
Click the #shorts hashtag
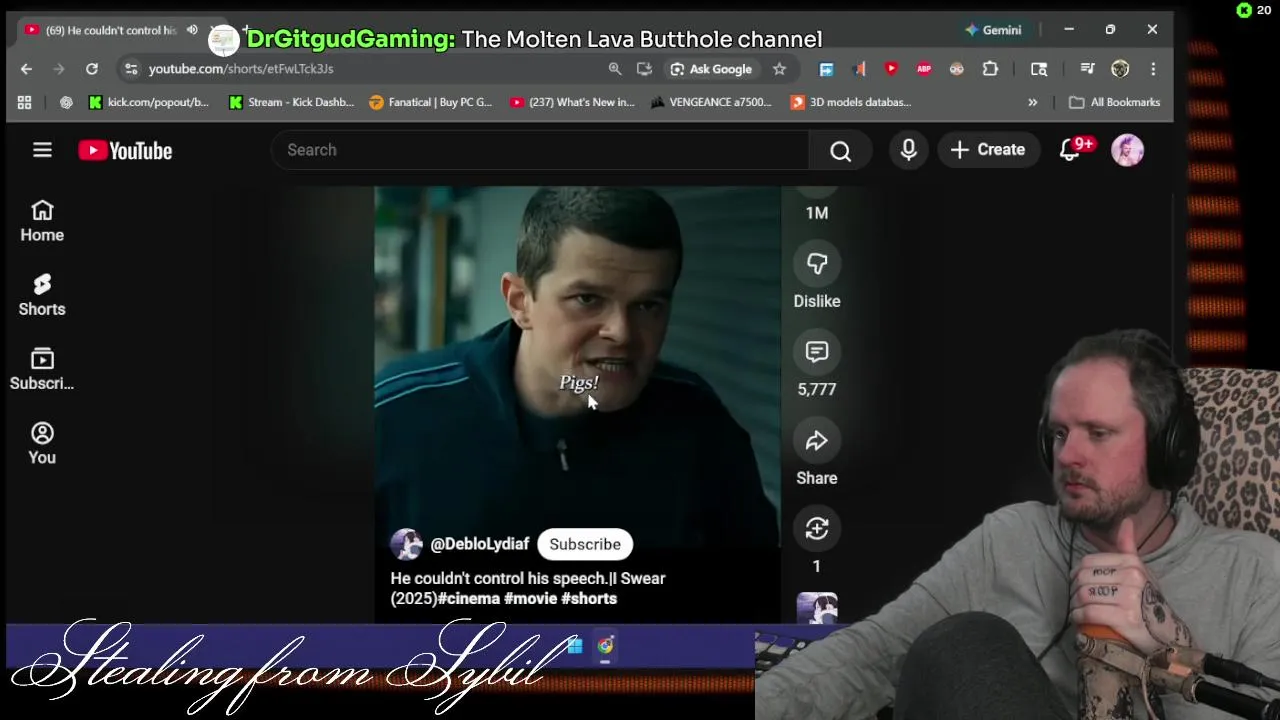tap(589, 598)
